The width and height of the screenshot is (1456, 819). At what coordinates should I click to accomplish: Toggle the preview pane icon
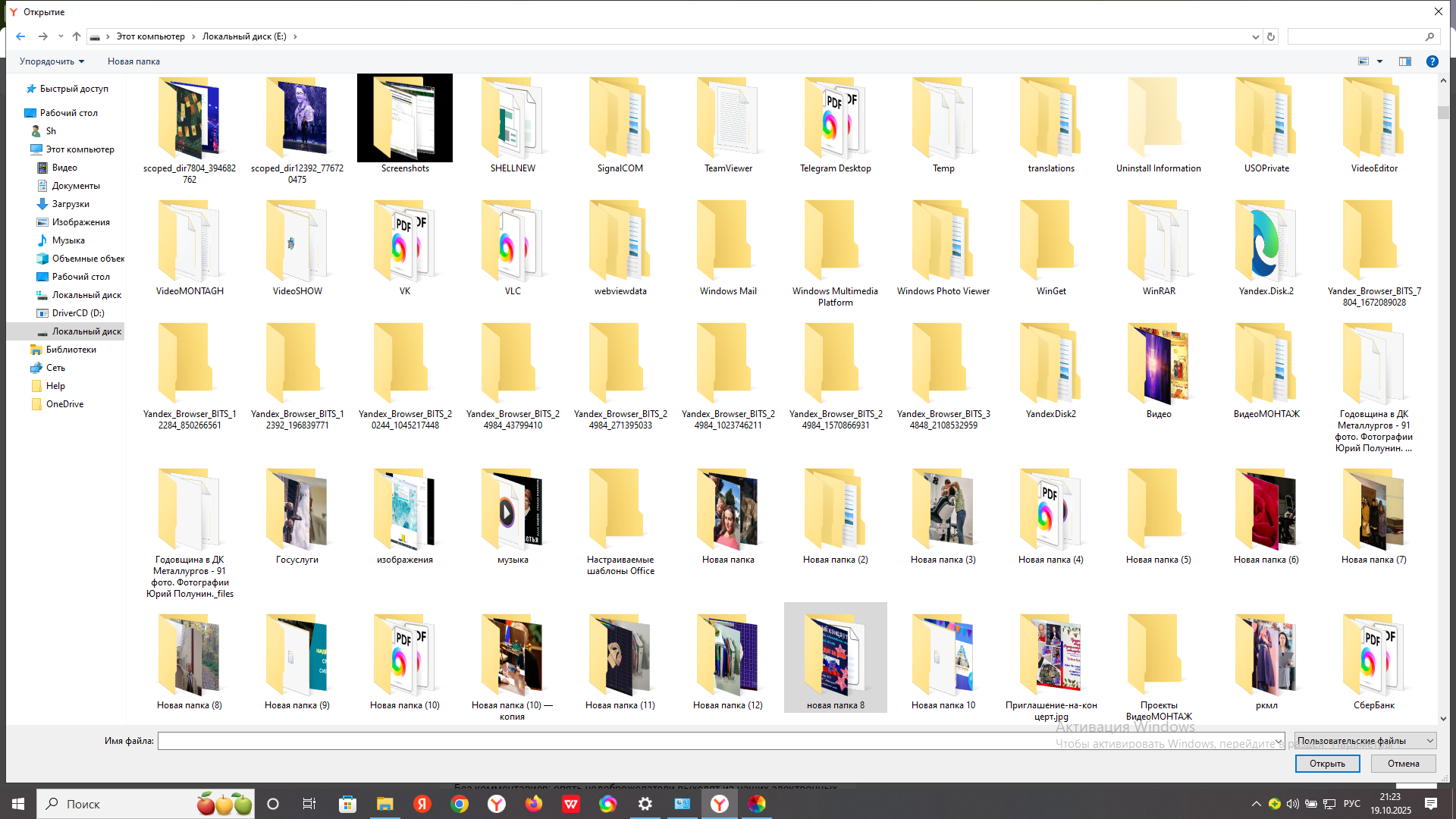[x=1405, y=61]
